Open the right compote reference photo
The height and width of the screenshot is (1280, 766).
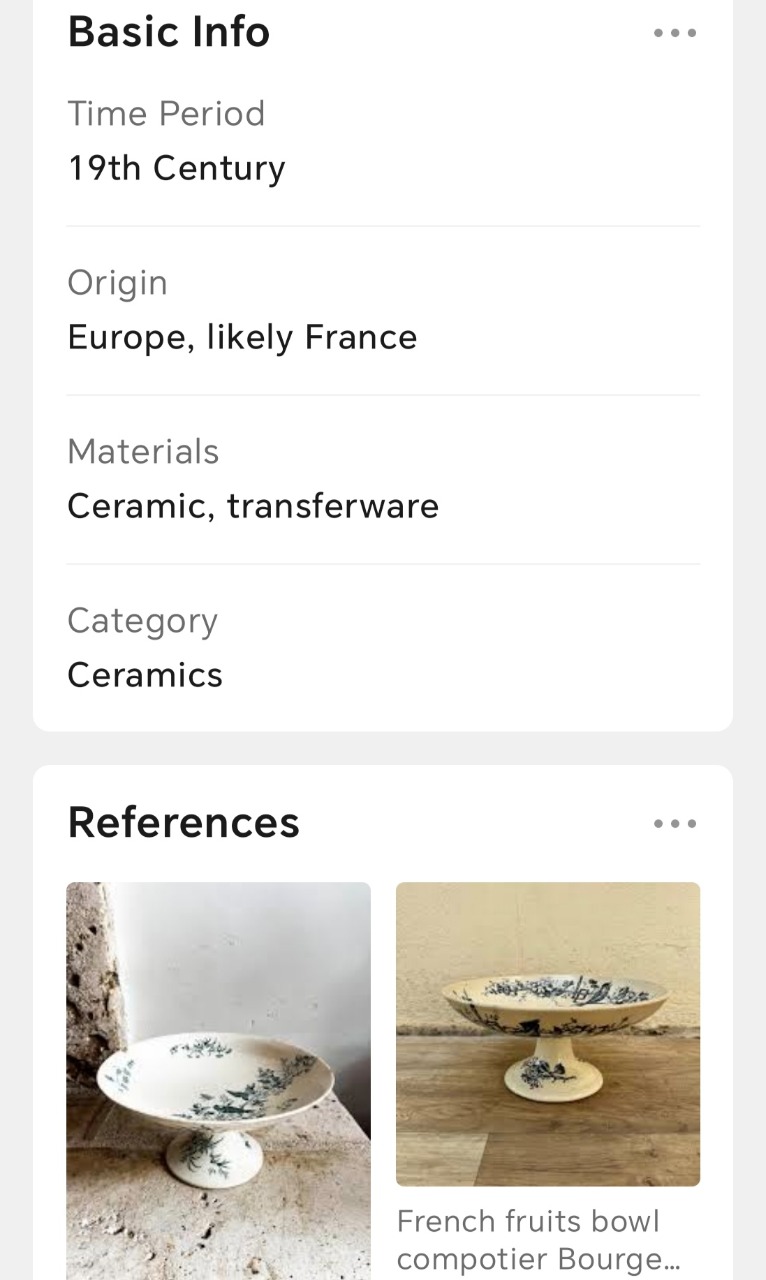coord(548,1033)
